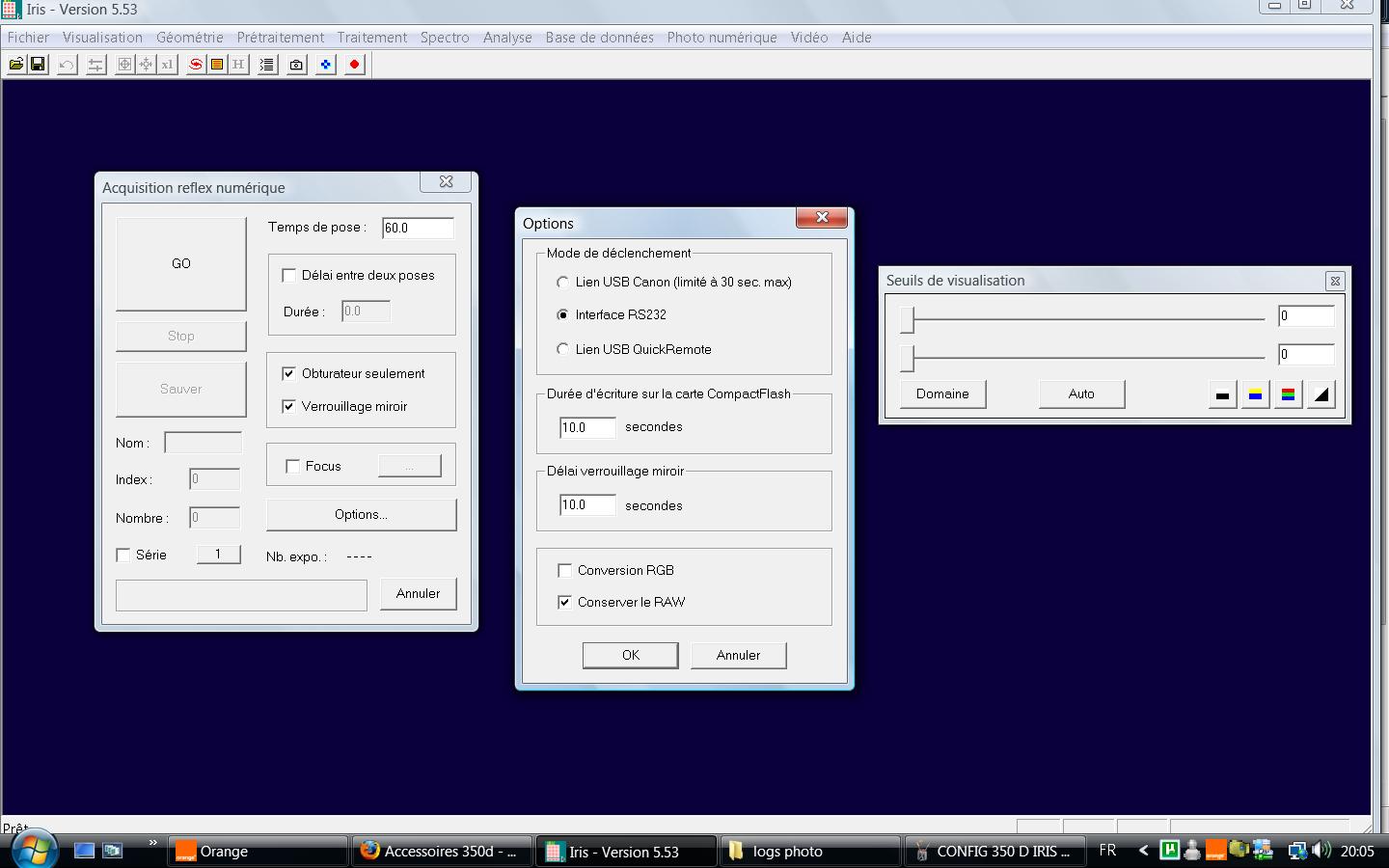Open the Spectro menu
Viewport: 1389px width, 868px height.
coord(445,38)
